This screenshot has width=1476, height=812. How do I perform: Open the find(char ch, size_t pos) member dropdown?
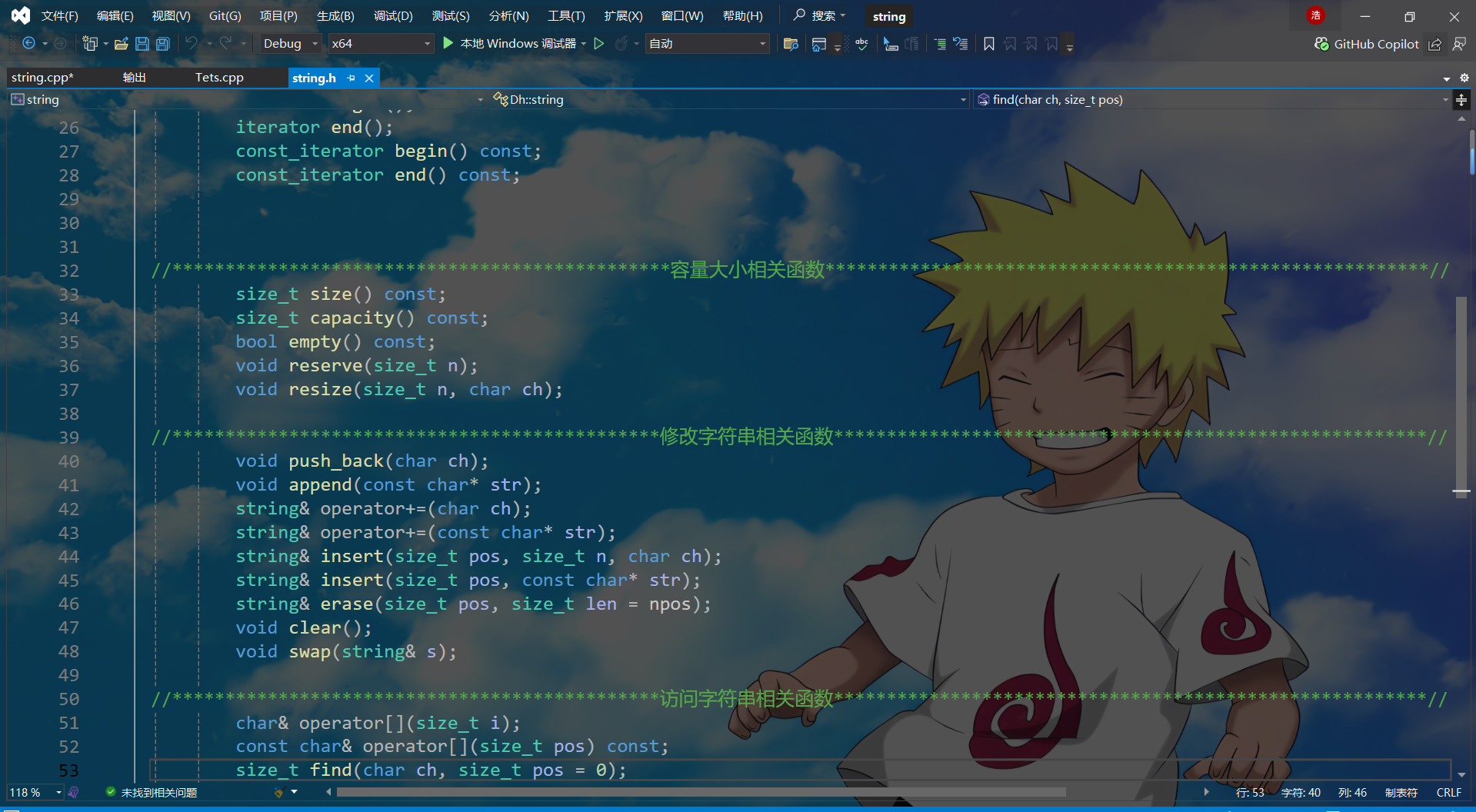coord(1212,100)
